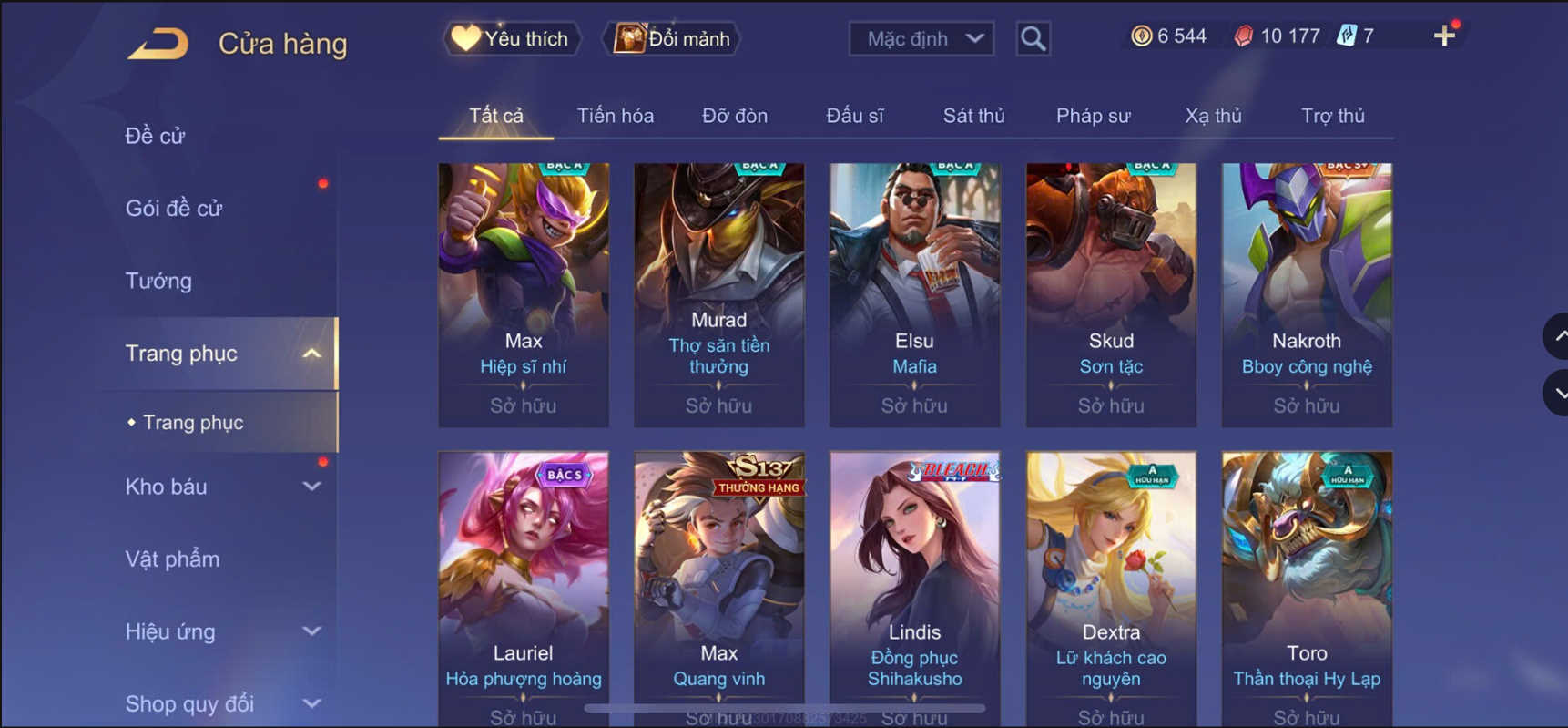Open Yêu thích favorites heart button
The height and width of the screenshot is (728, 1568).
coord(512,39)
